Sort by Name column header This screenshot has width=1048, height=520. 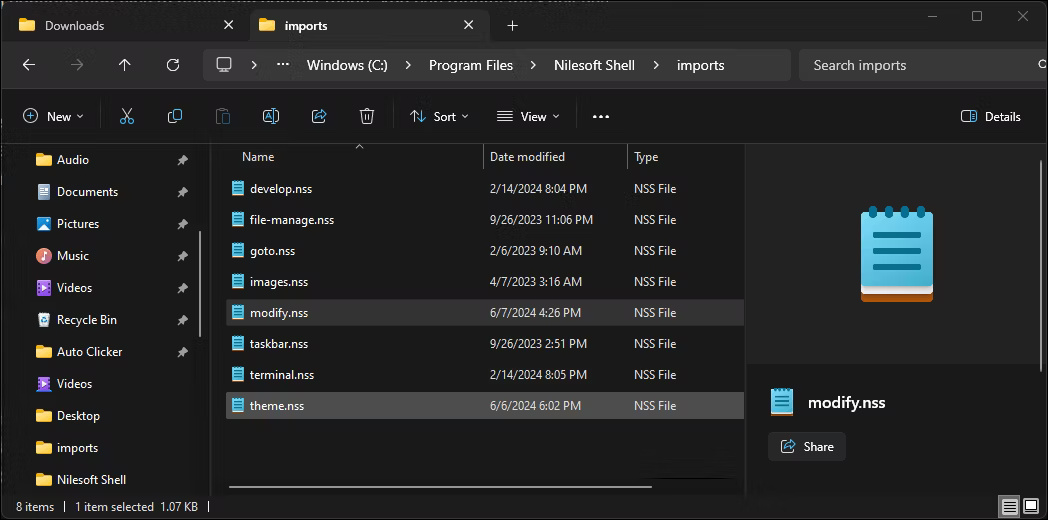click(x=258, y=157)
